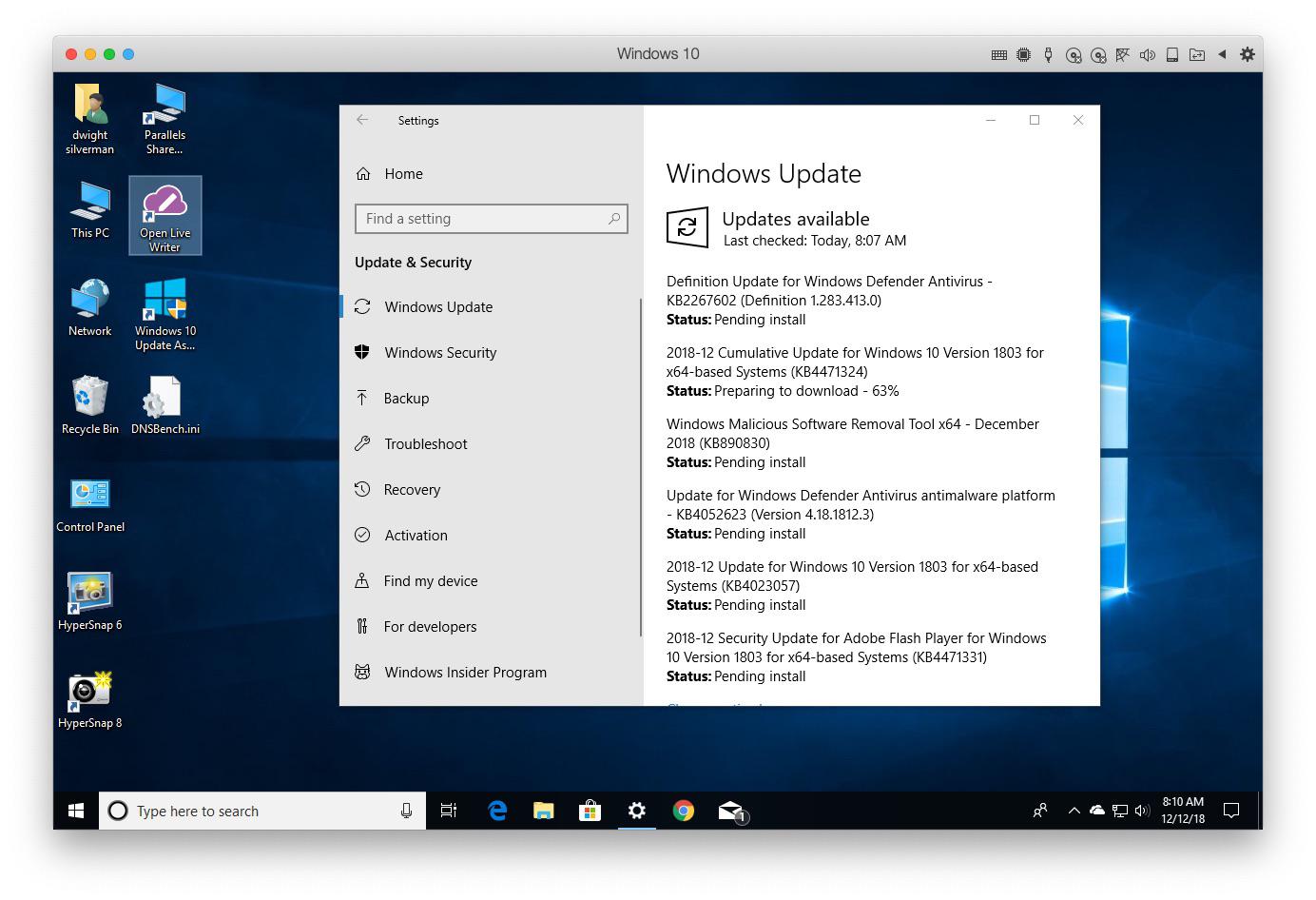This screenshot has height=900, width=1316.
Task: Open Microsoft Store from the taskbar
Action: point(590,811)
